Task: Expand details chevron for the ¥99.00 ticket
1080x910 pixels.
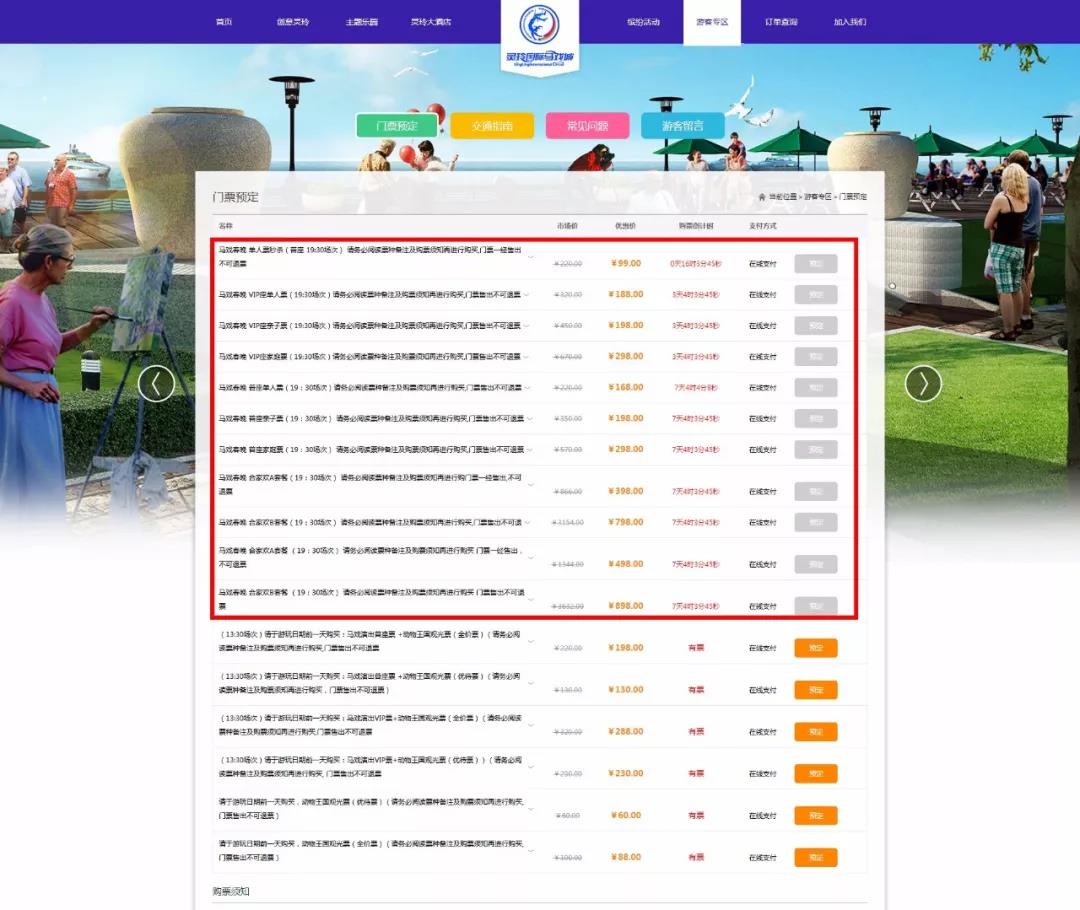Action: pos(530,257)
